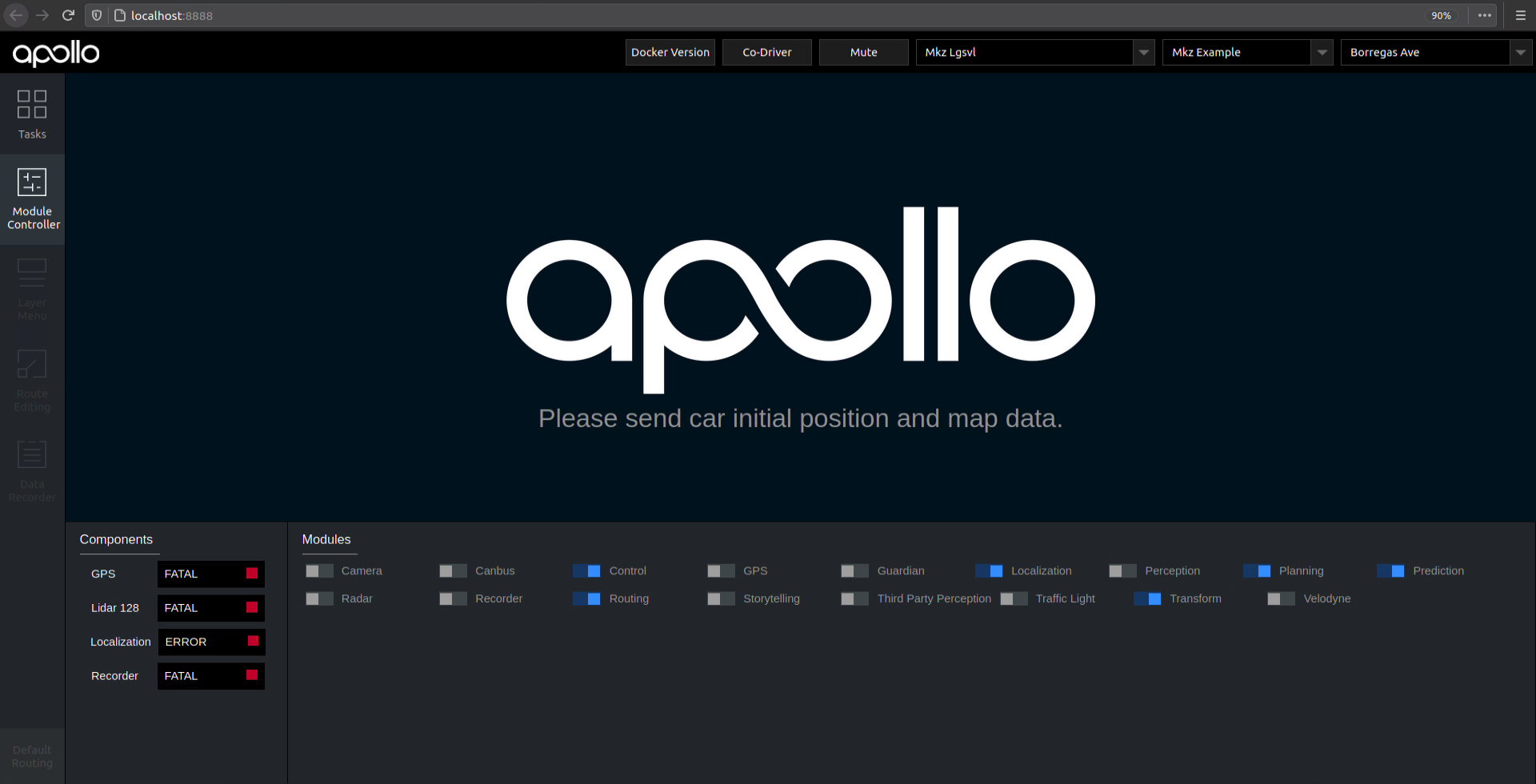Enable the Storytelling module switch
Viewport: 1536px width, 784px height.
coord(721,598)
